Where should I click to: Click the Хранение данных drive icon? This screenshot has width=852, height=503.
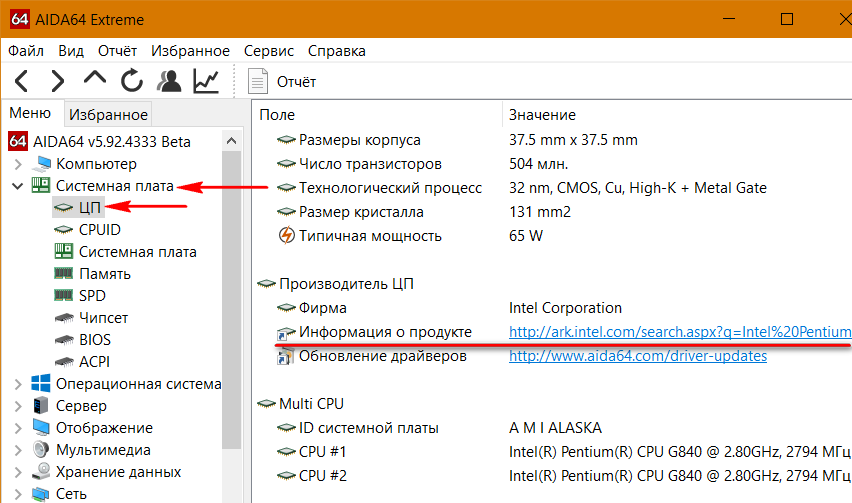(x=41, y=471)
